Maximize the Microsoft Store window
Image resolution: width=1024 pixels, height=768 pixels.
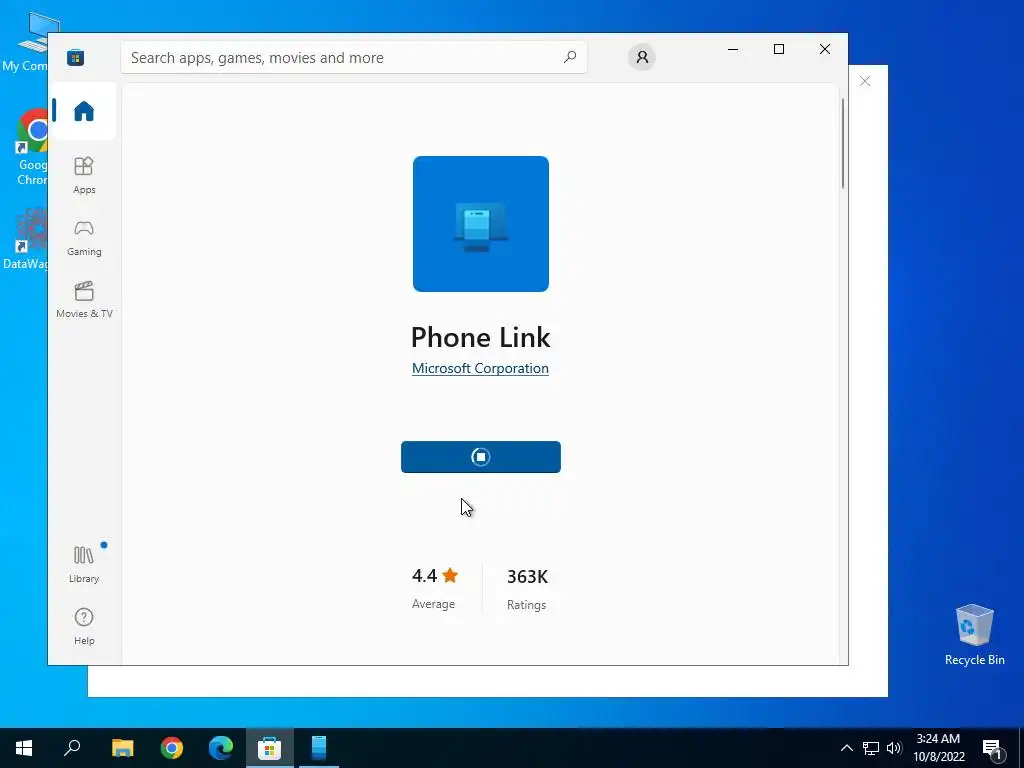click(778, 50)
